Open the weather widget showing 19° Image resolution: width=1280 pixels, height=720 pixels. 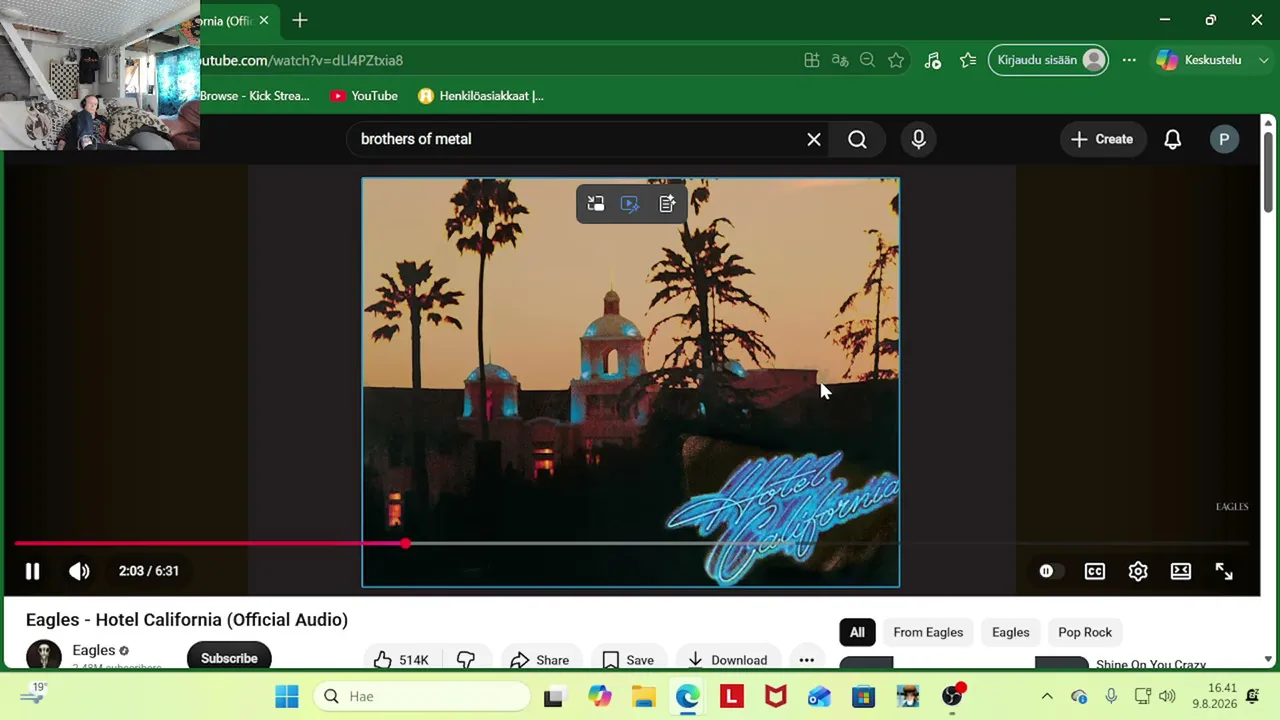tap(32, 694)
